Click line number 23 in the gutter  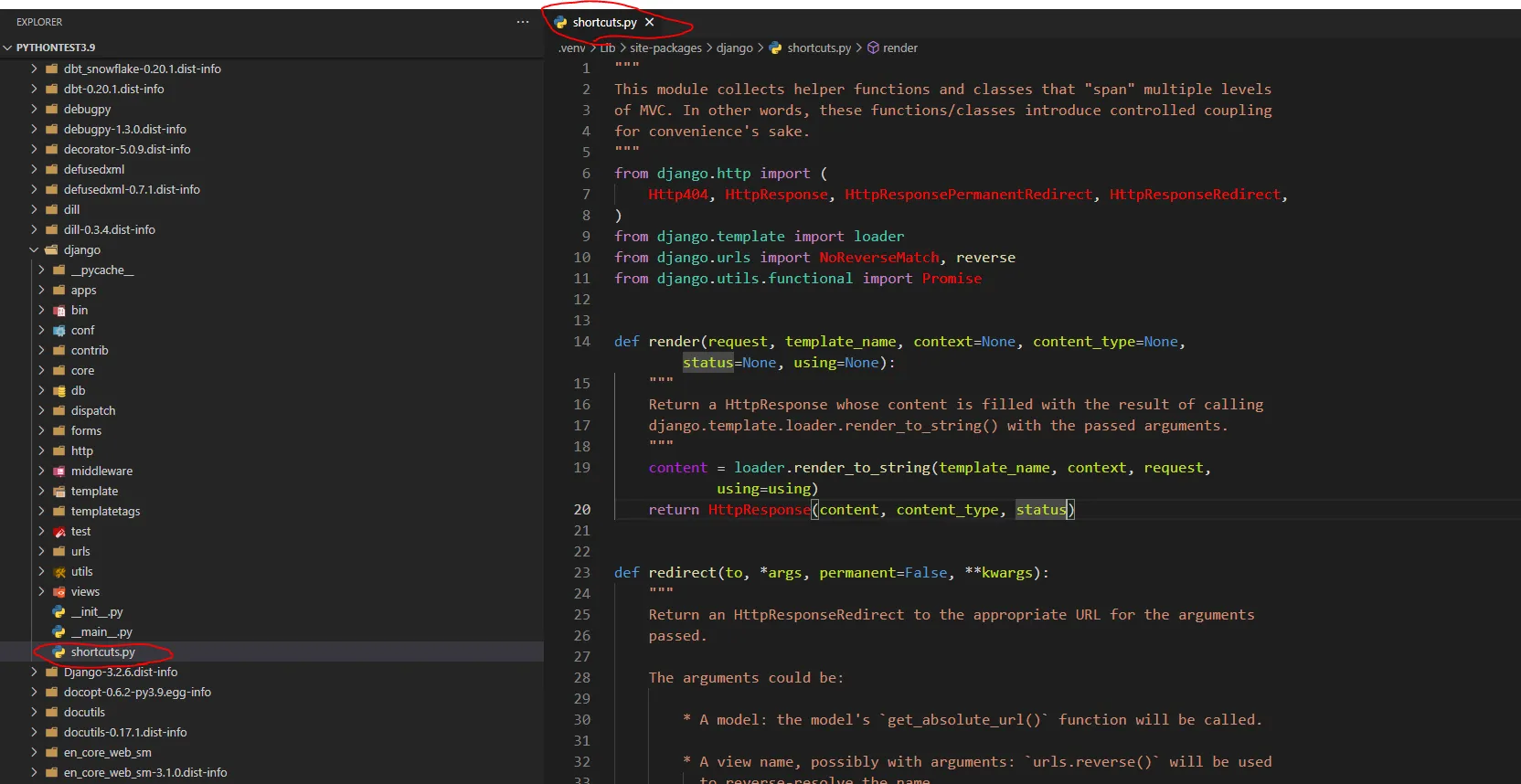(x=581, y=573)
